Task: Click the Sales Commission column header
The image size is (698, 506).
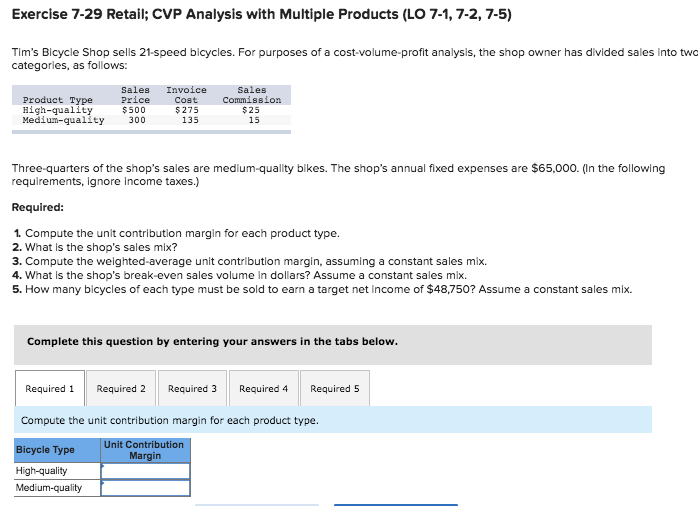Action: click(x=252, y=95)
